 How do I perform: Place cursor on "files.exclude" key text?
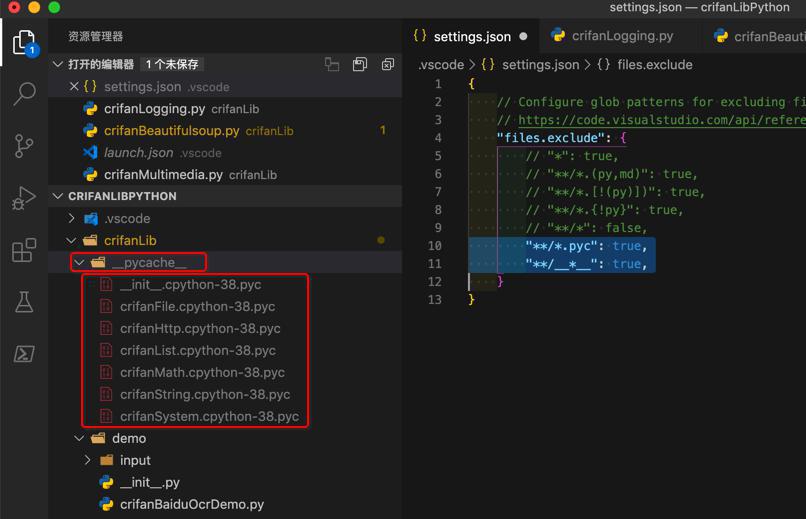(552, 138)
